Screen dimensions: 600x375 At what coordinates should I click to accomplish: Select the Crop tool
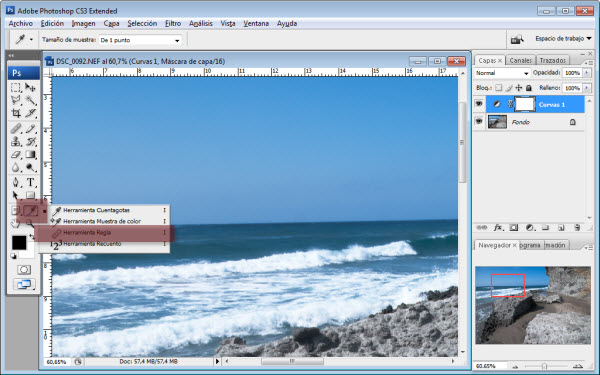[16, 113]
